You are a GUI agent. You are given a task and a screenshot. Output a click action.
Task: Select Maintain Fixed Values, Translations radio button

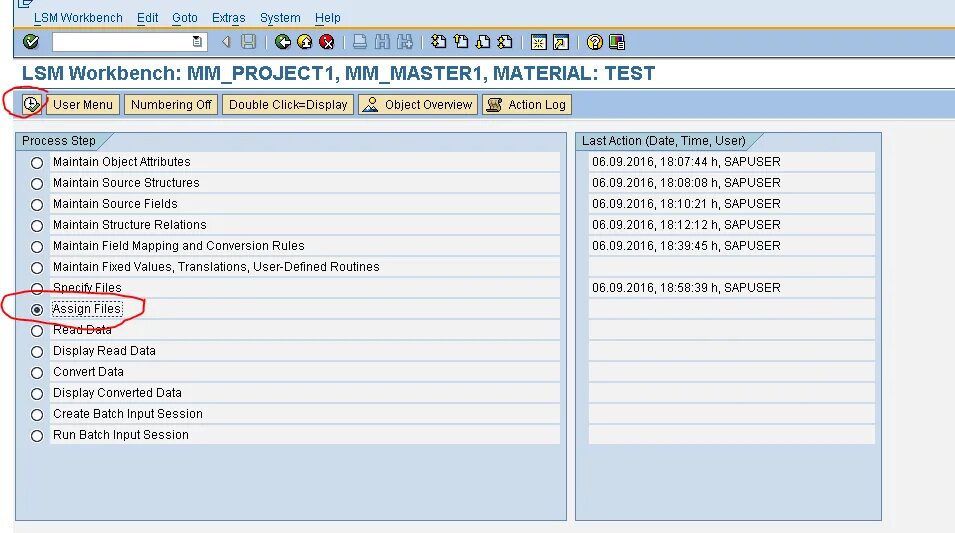click(37, 267)
